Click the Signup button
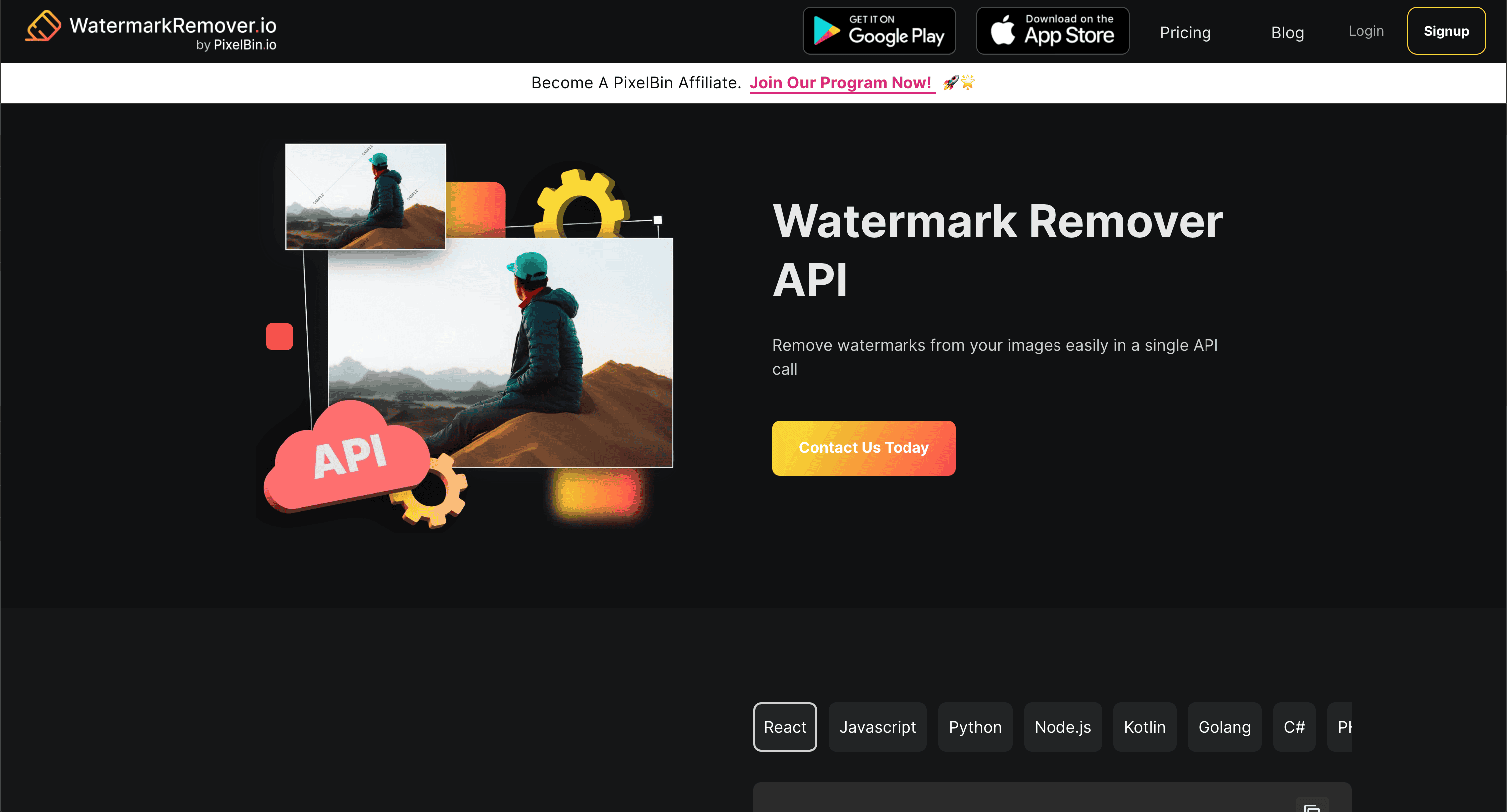1507x812 pixels. click(x=1446, y=31)
